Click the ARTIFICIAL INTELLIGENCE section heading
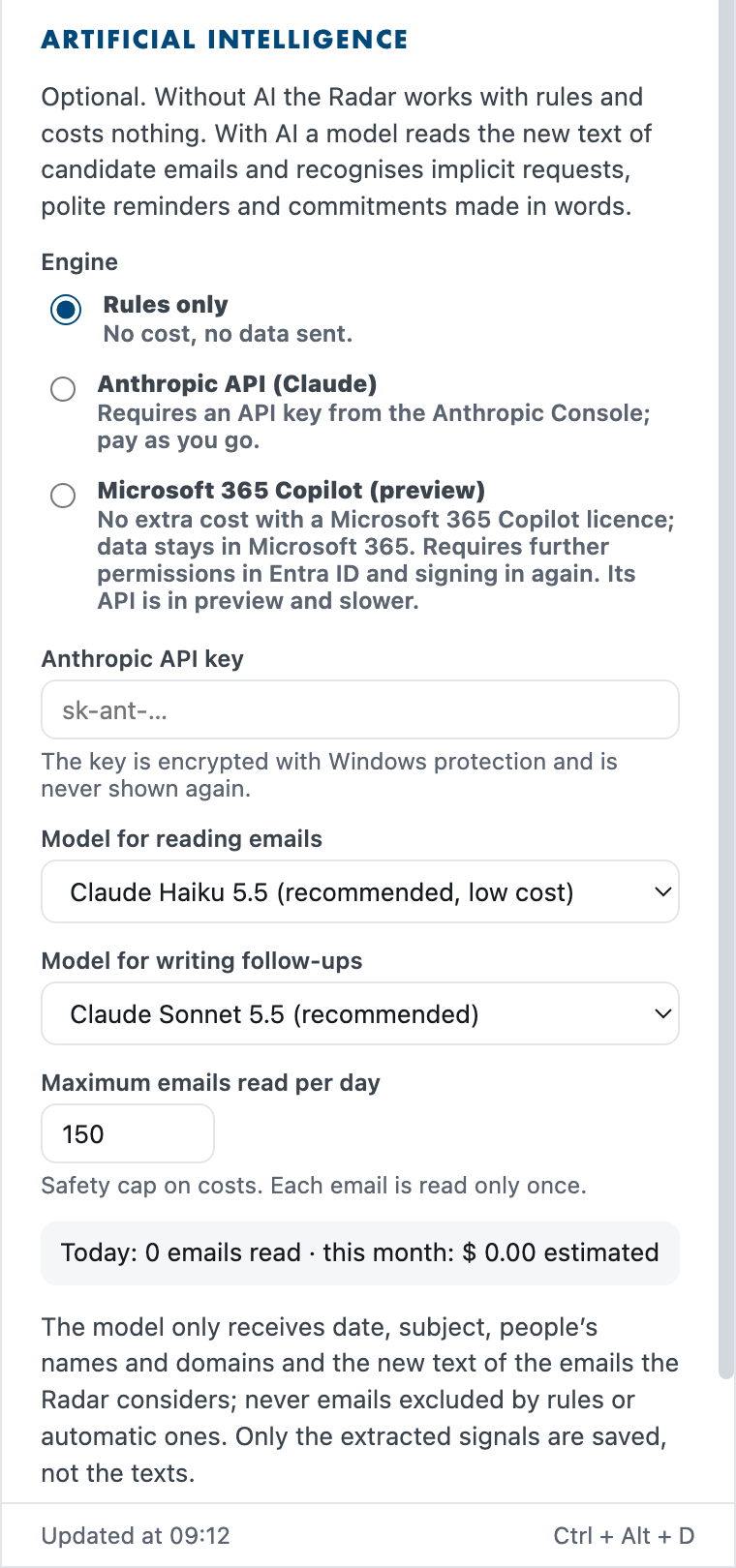Screen dimensions: 736x1568 coord(225,40)
